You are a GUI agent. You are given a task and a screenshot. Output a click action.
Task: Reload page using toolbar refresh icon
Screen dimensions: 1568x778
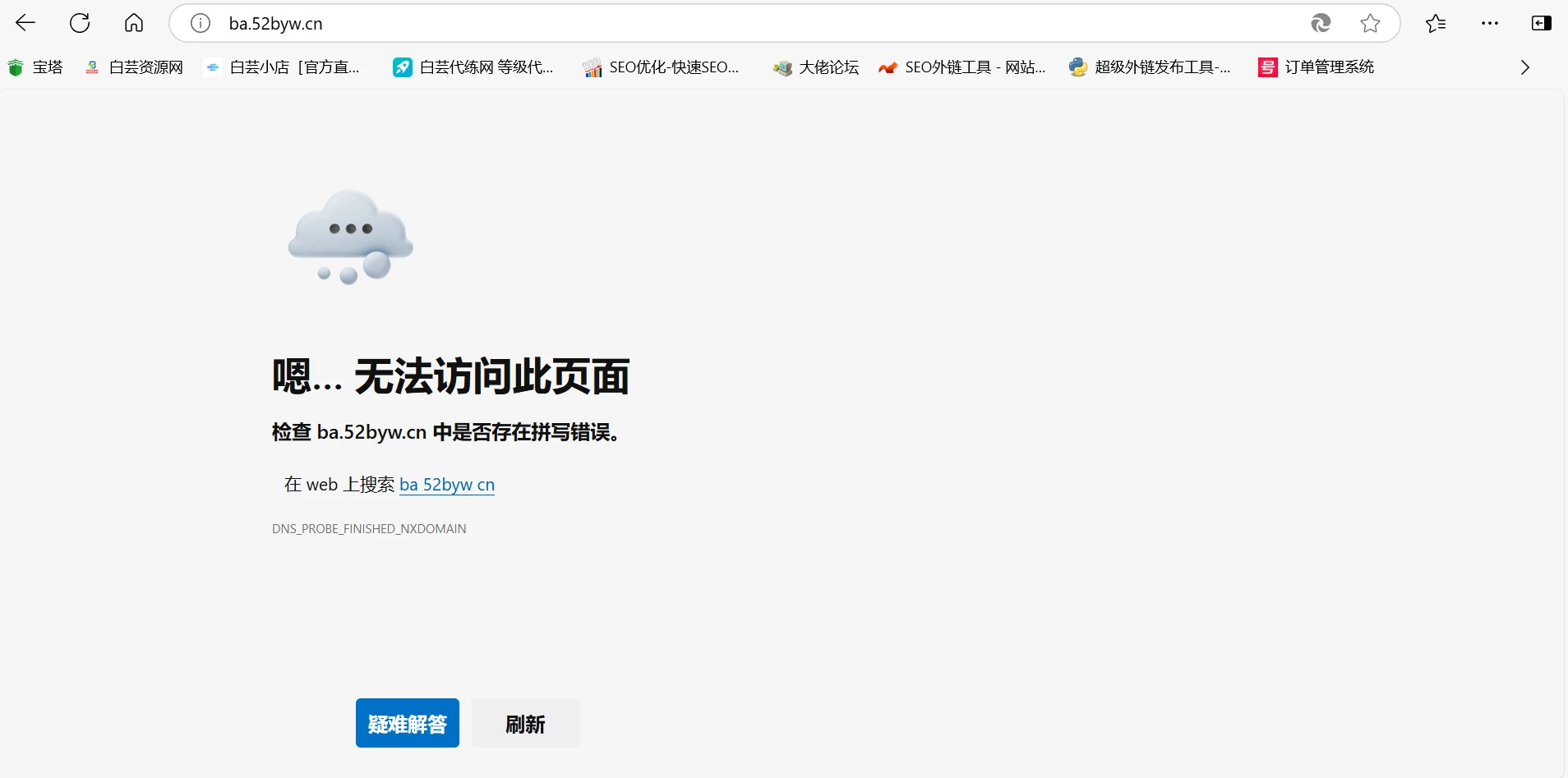pyautogui.click(x=80, y=23)
